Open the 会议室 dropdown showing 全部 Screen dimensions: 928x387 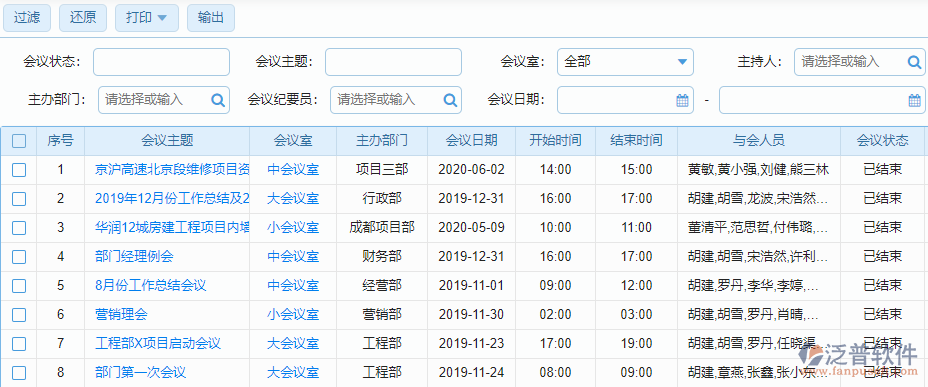[x=625, y=62]
